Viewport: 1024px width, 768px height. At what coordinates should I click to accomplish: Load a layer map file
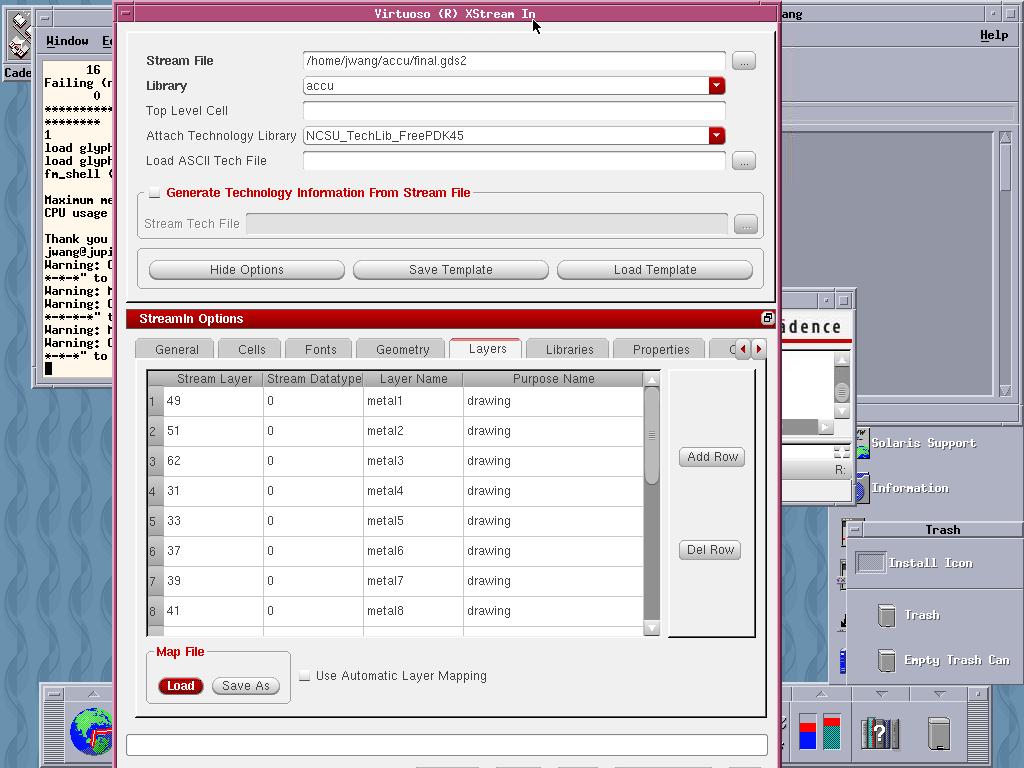pyautogui.click(x=180, y=686)
